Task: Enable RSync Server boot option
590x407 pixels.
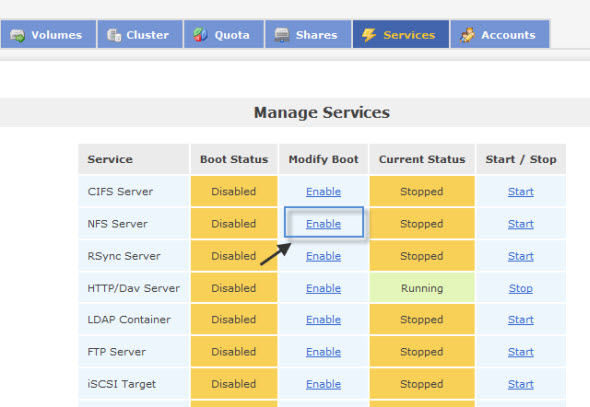Action: [x=323, y=256]
